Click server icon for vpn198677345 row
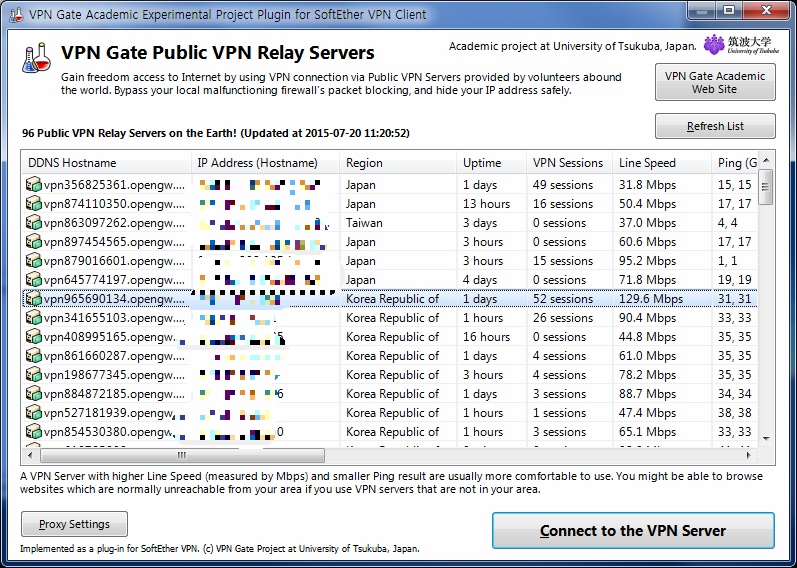 point(34,375)
